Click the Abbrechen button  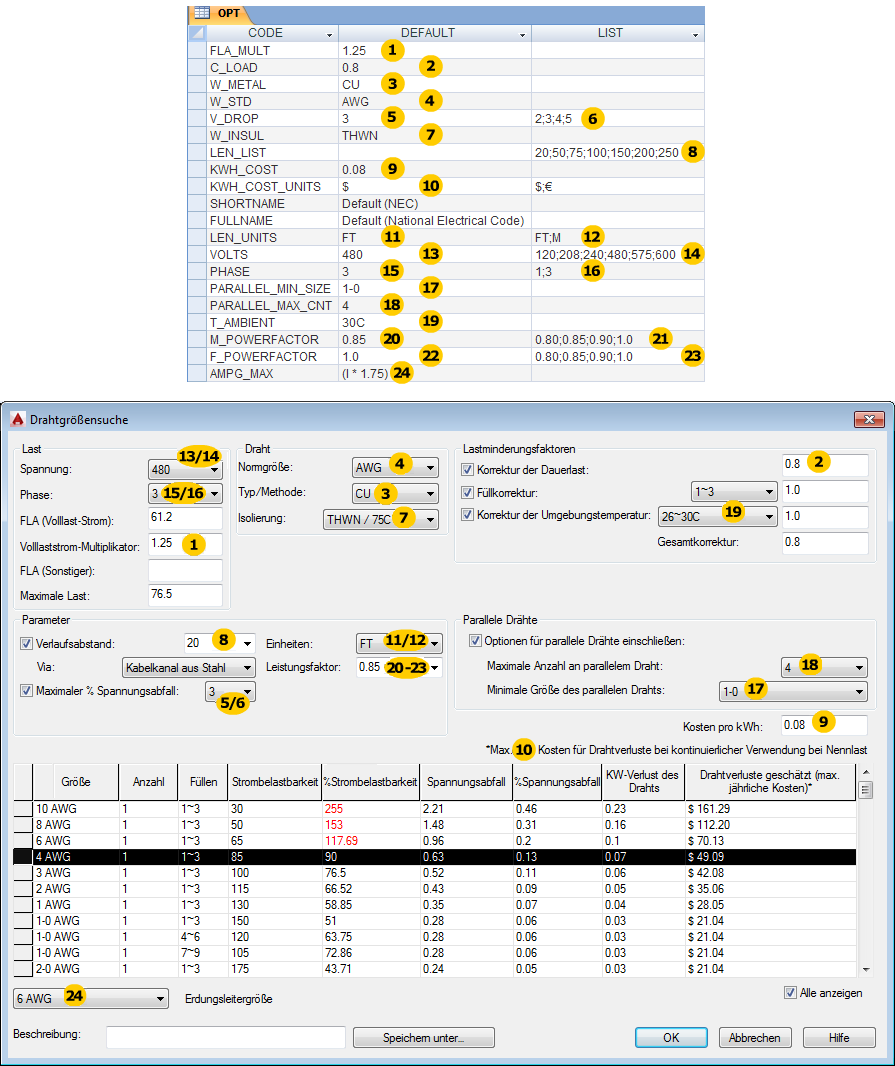coord(755,1037)
